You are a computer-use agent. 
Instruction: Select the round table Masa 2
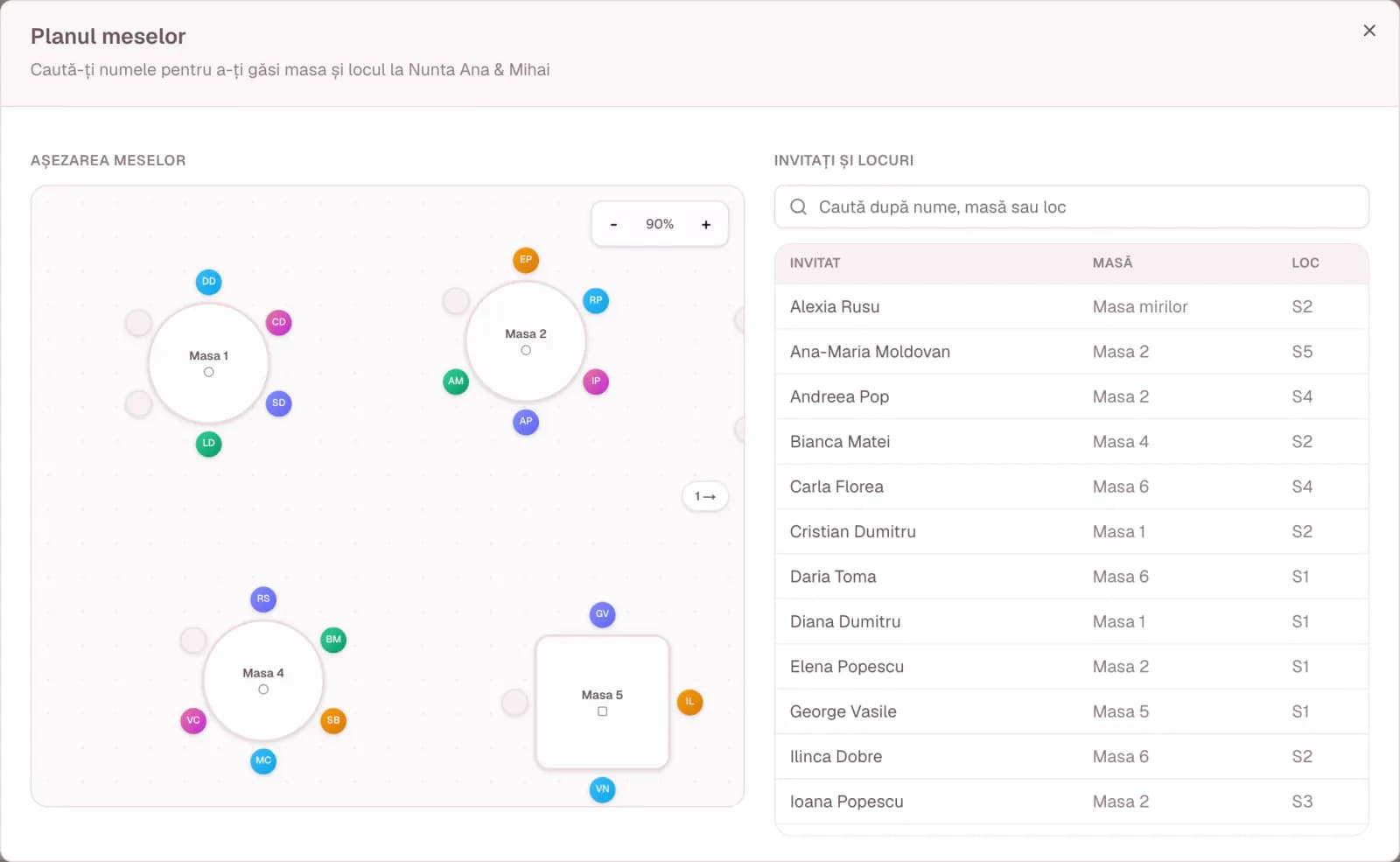pos(526,341)
